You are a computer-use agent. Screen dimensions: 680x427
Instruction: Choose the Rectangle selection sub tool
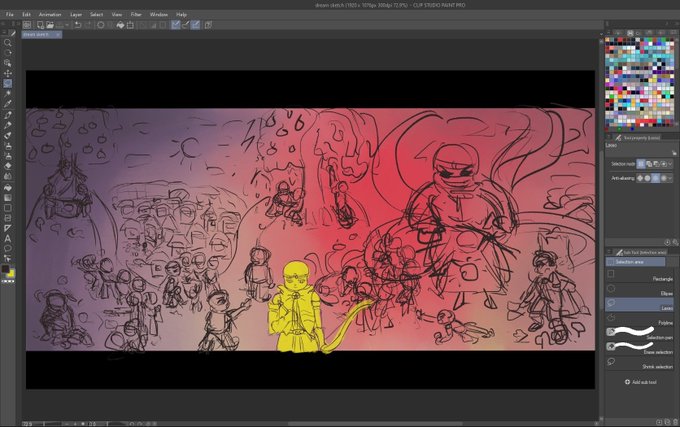(x=639, y=274)
